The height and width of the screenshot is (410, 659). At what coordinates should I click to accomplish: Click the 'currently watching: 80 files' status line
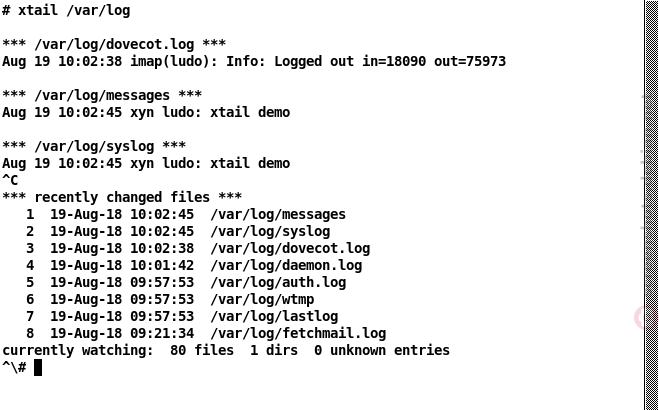tap(226, 350)
